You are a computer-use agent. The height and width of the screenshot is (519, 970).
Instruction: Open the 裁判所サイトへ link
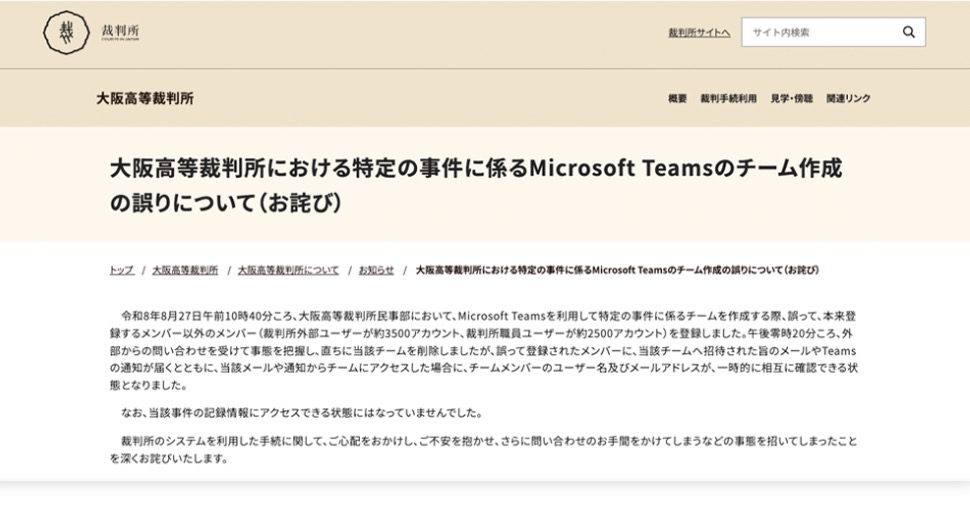(699, 33)
